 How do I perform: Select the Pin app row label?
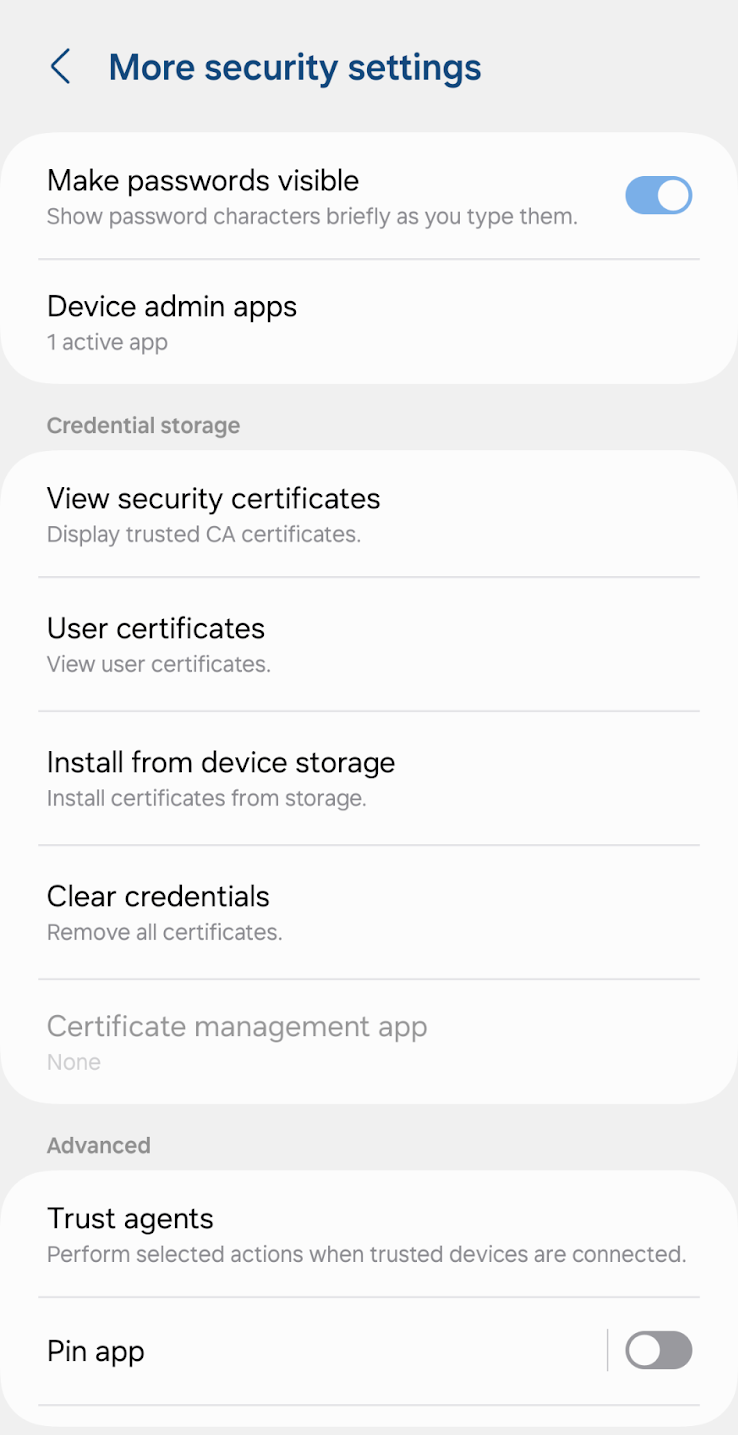click(x=95, y=1350)
